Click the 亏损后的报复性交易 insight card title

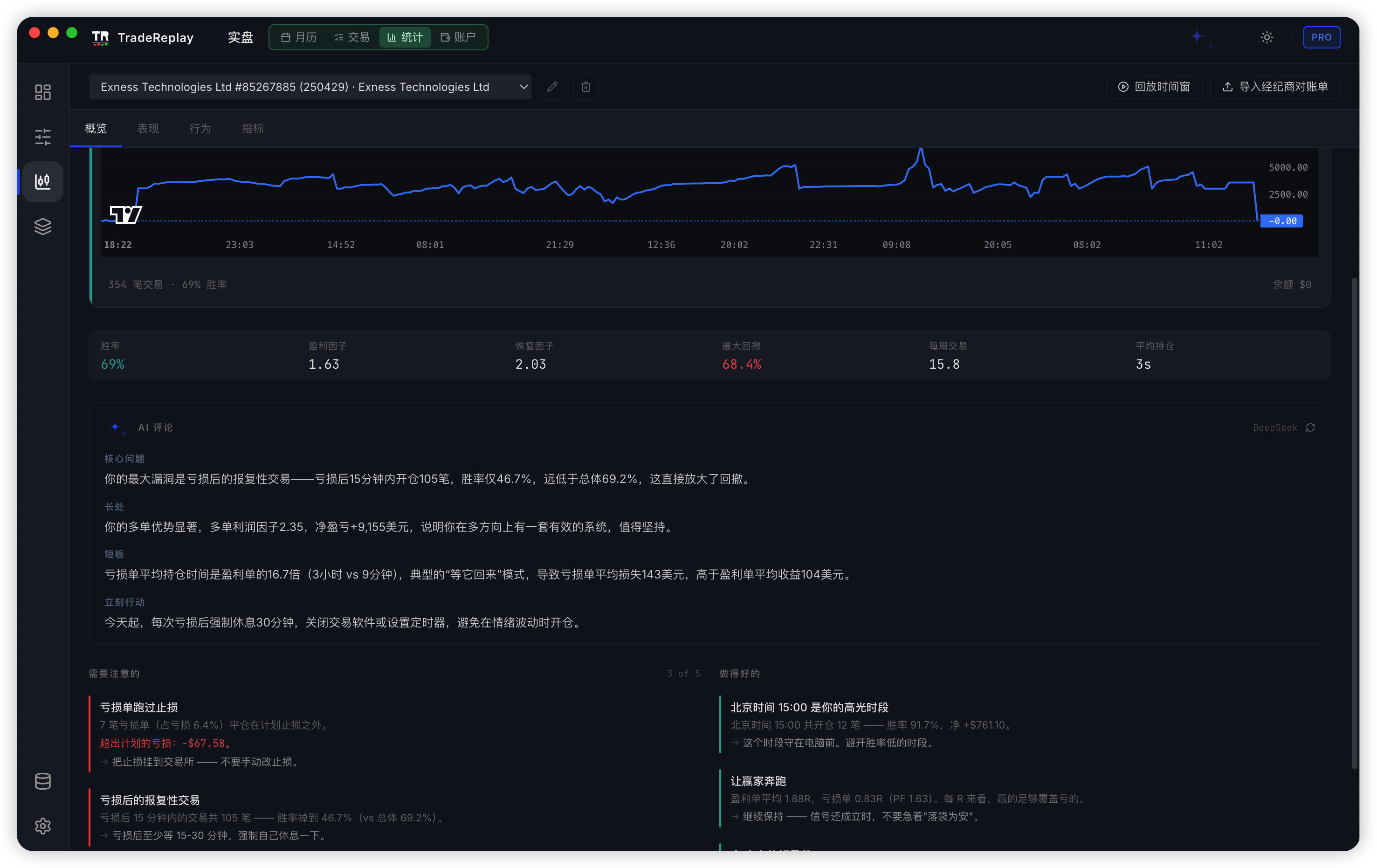click(150, 800)
